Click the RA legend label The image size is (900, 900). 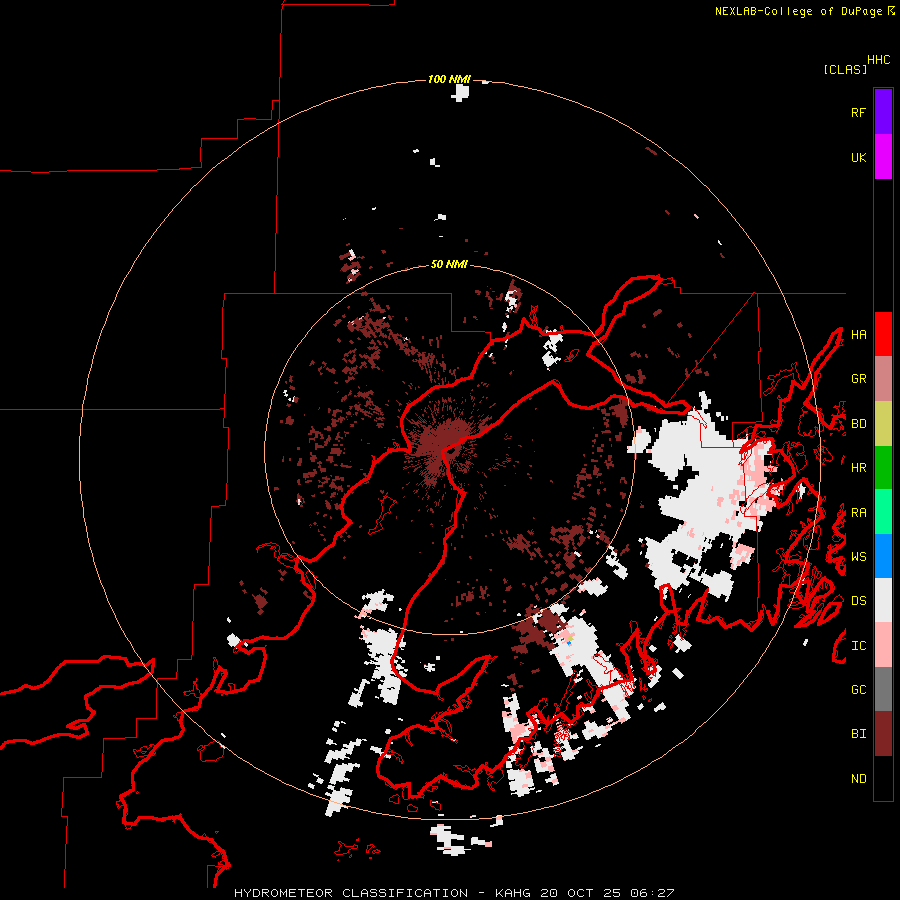tap(858, 513)
